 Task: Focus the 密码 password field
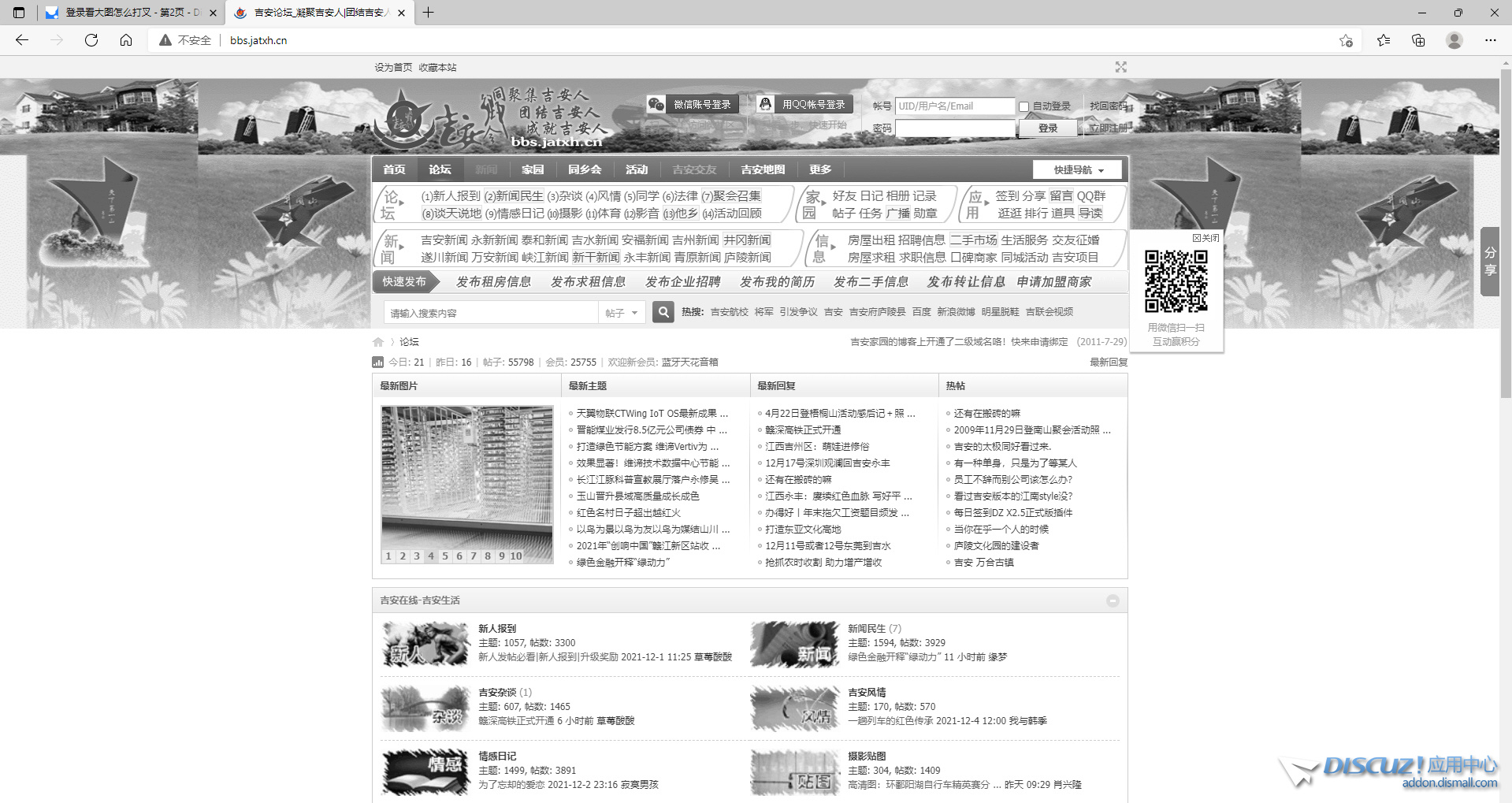pyautogui.click(x=955, y=128)
